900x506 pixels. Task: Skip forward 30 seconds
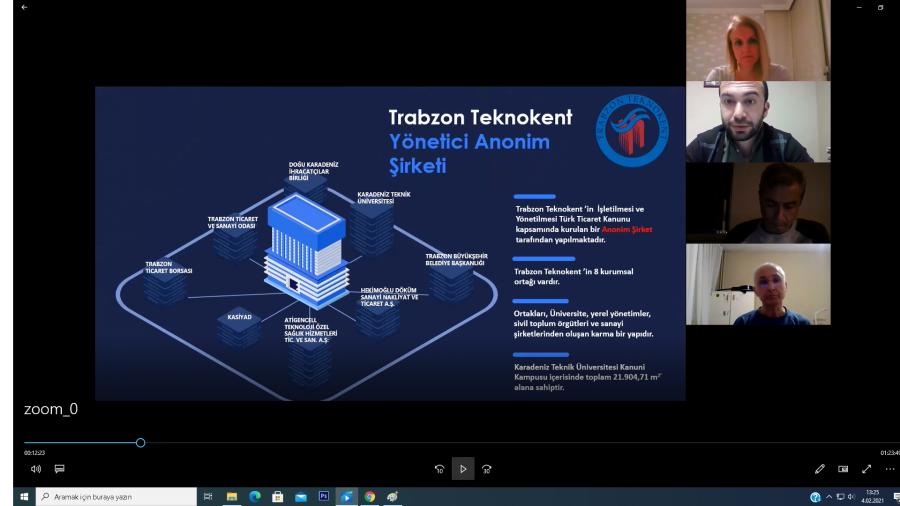click(x=487, y=468)
